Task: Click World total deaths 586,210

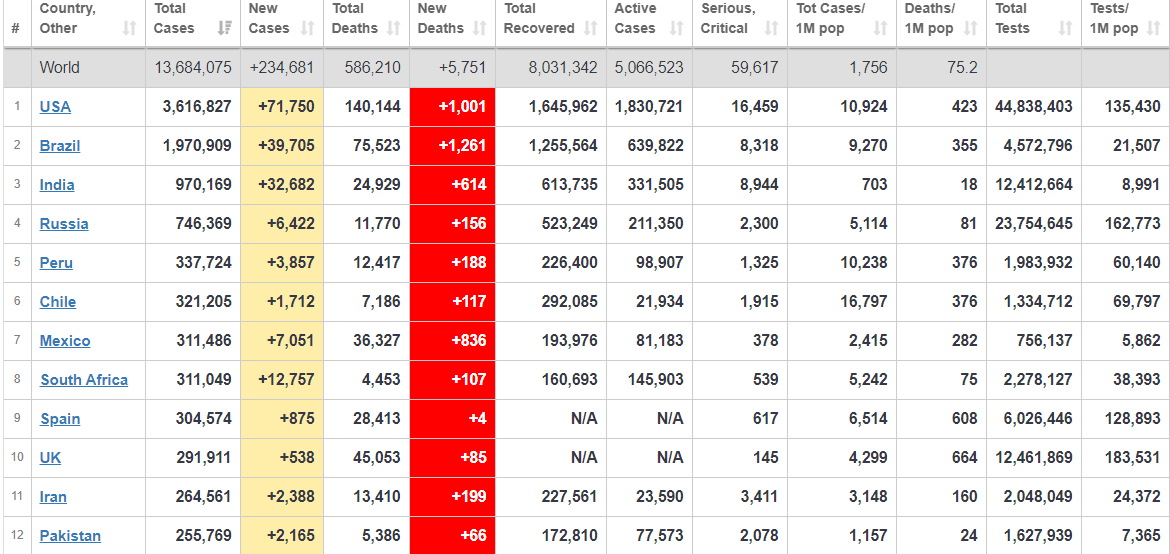Action: [373, 68]
